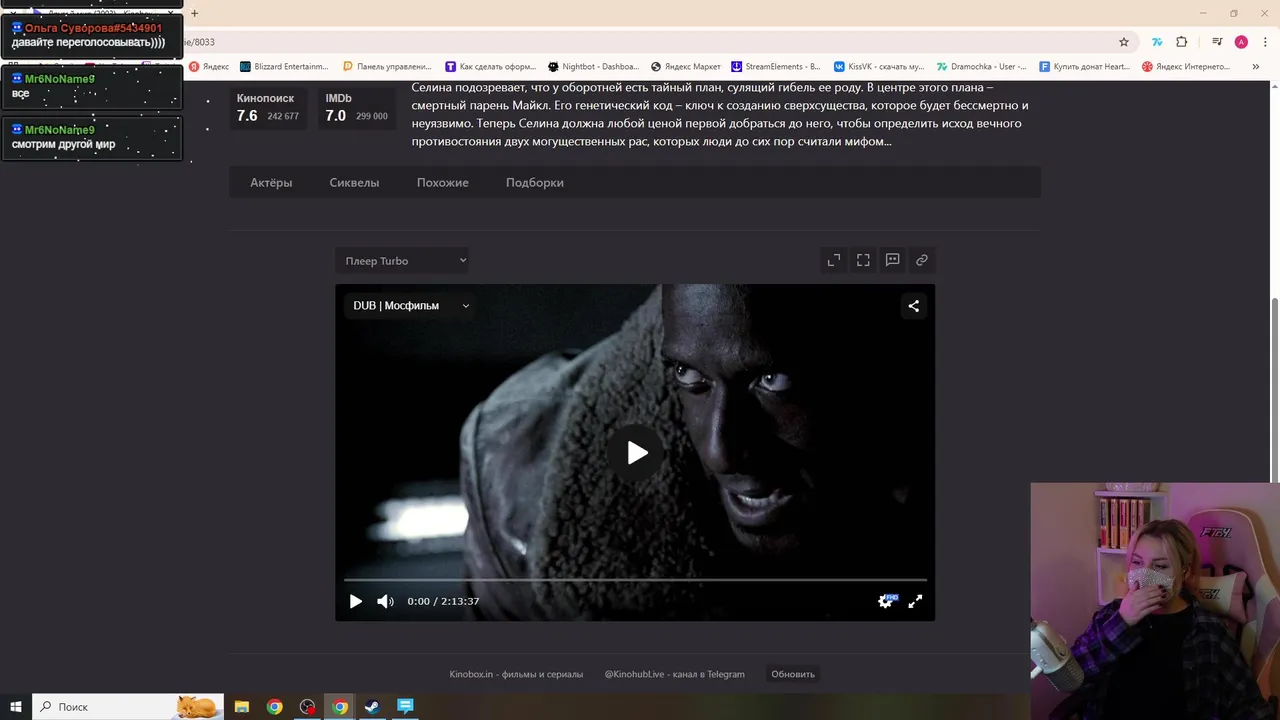This screenshot has height=720, width=1280.
Task: Open the Панель управления bookmark
Action: click(x=387, y=67)
